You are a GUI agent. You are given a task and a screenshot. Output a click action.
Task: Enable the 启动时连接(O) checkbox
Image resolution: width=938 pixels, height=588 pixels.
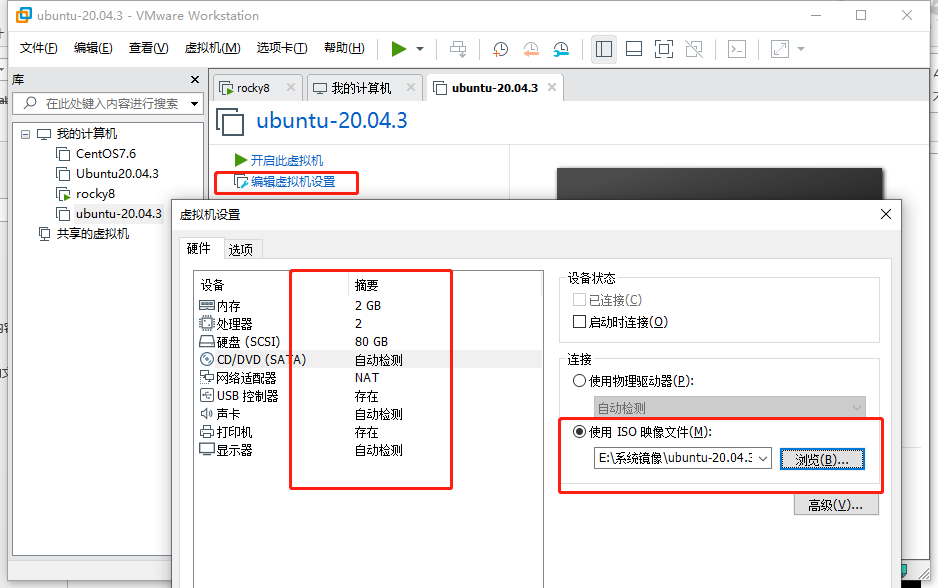point(579,322)
